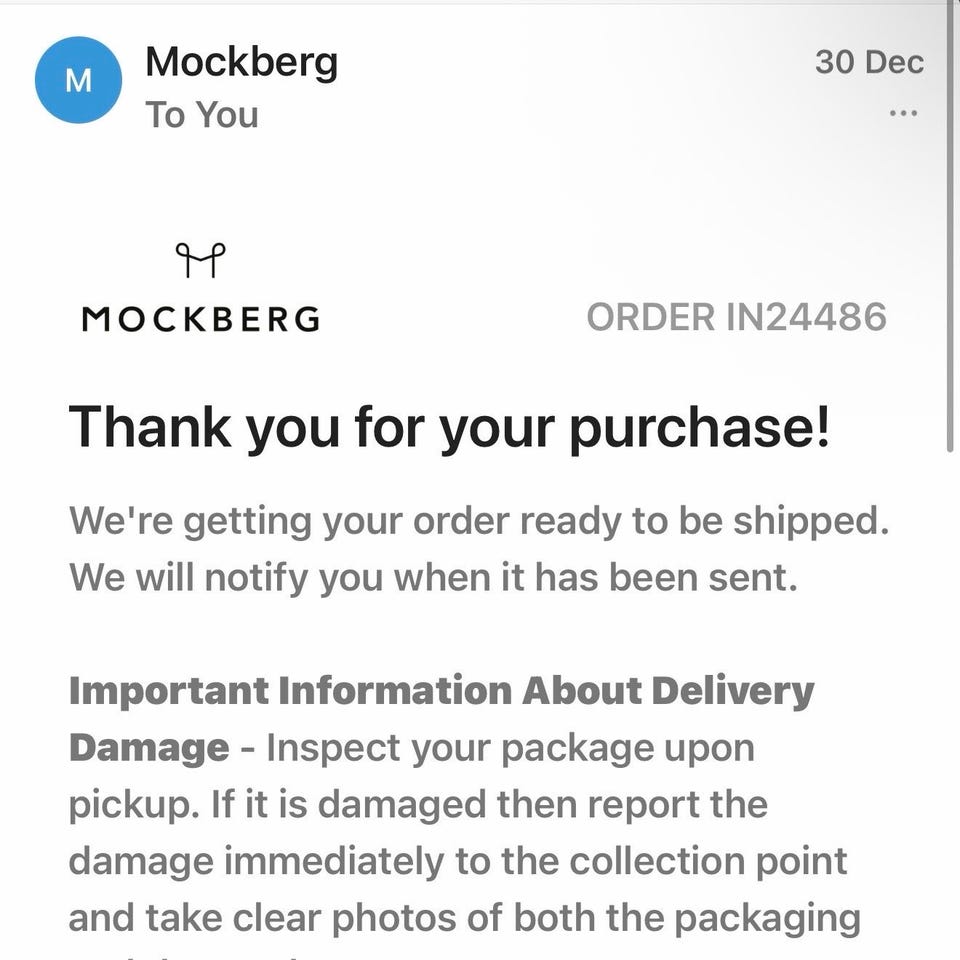
Task: Tap 'pickup. If it is damaged' line
Action: (x=300, y=804)
